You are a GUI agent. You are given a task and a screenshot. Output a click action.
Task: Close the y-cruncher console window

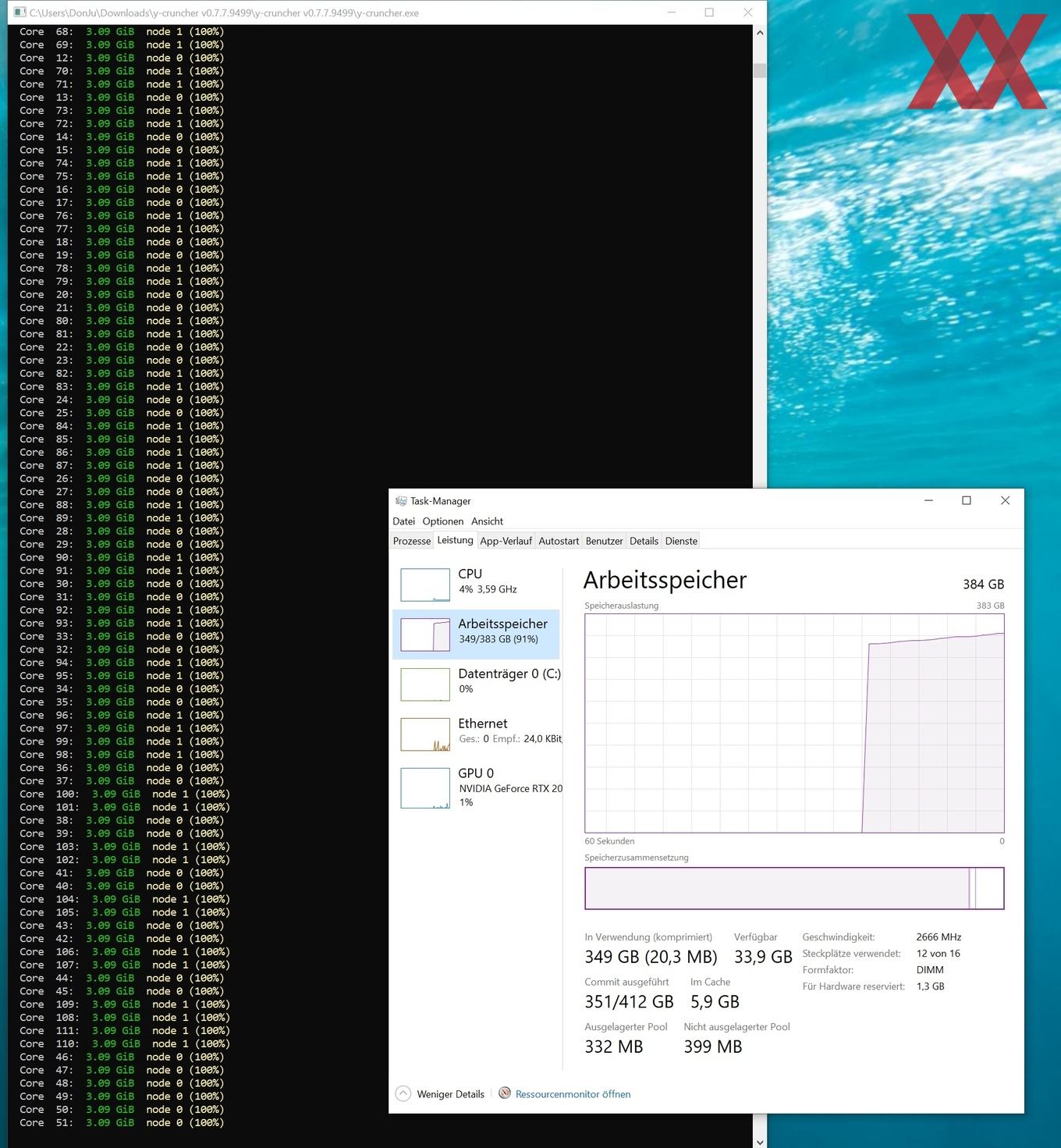point(747,12)
